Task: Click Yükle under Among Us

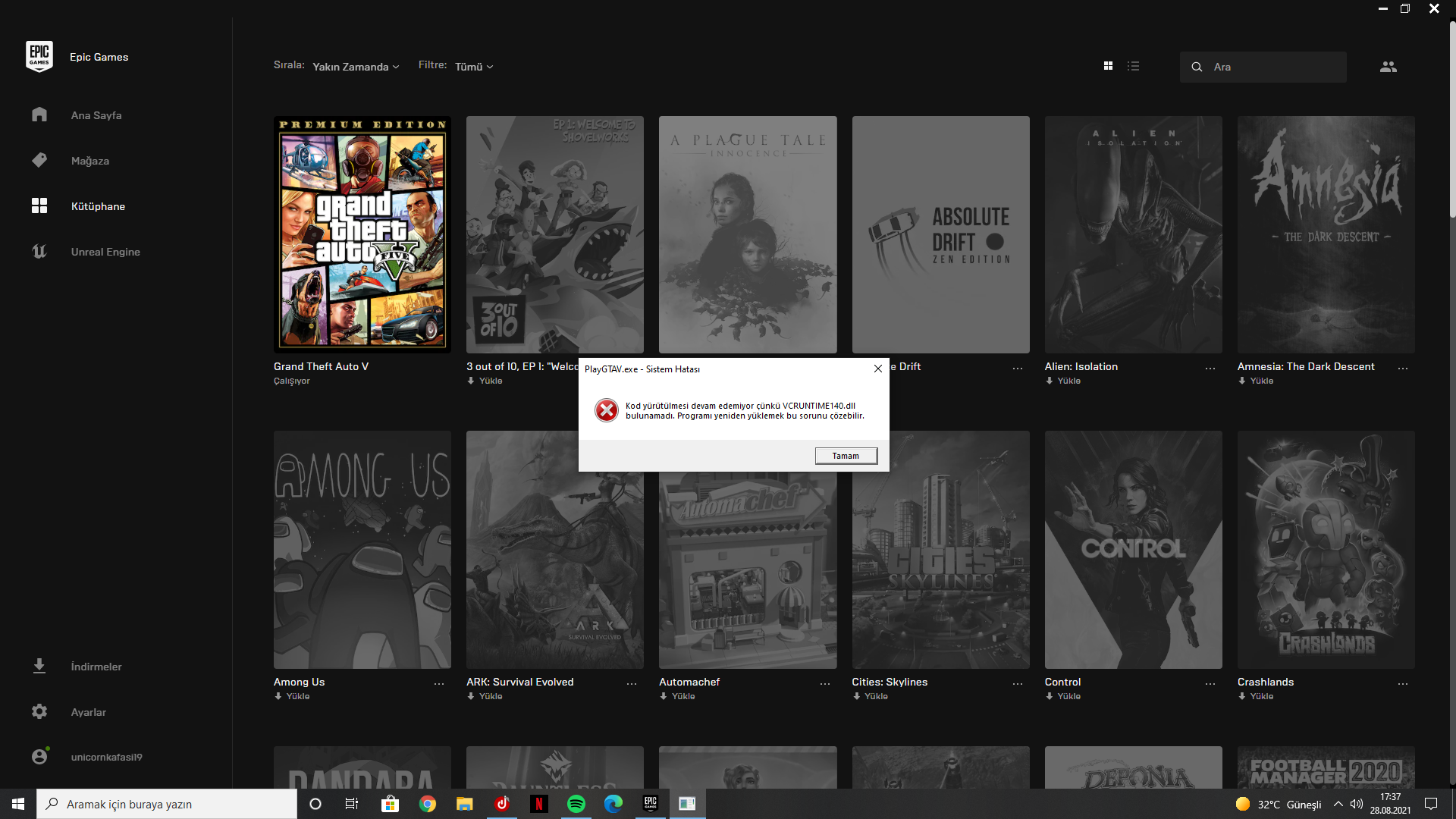Action: coord(292,696)
